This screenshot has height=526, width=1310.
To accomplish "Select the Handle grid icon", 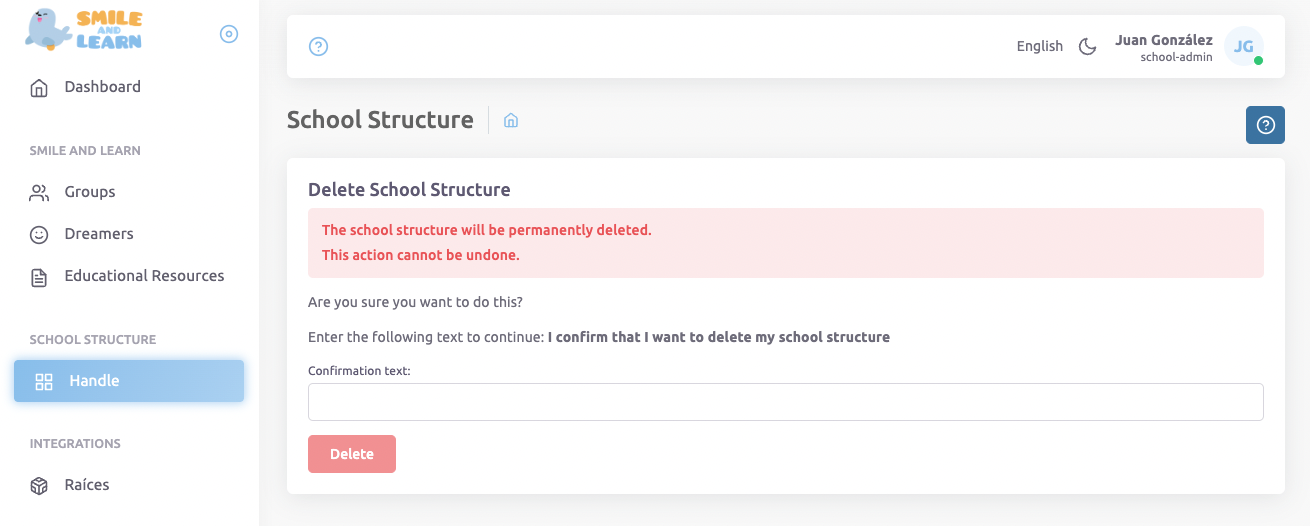I will pyautogui.click(x=44, y=381).
